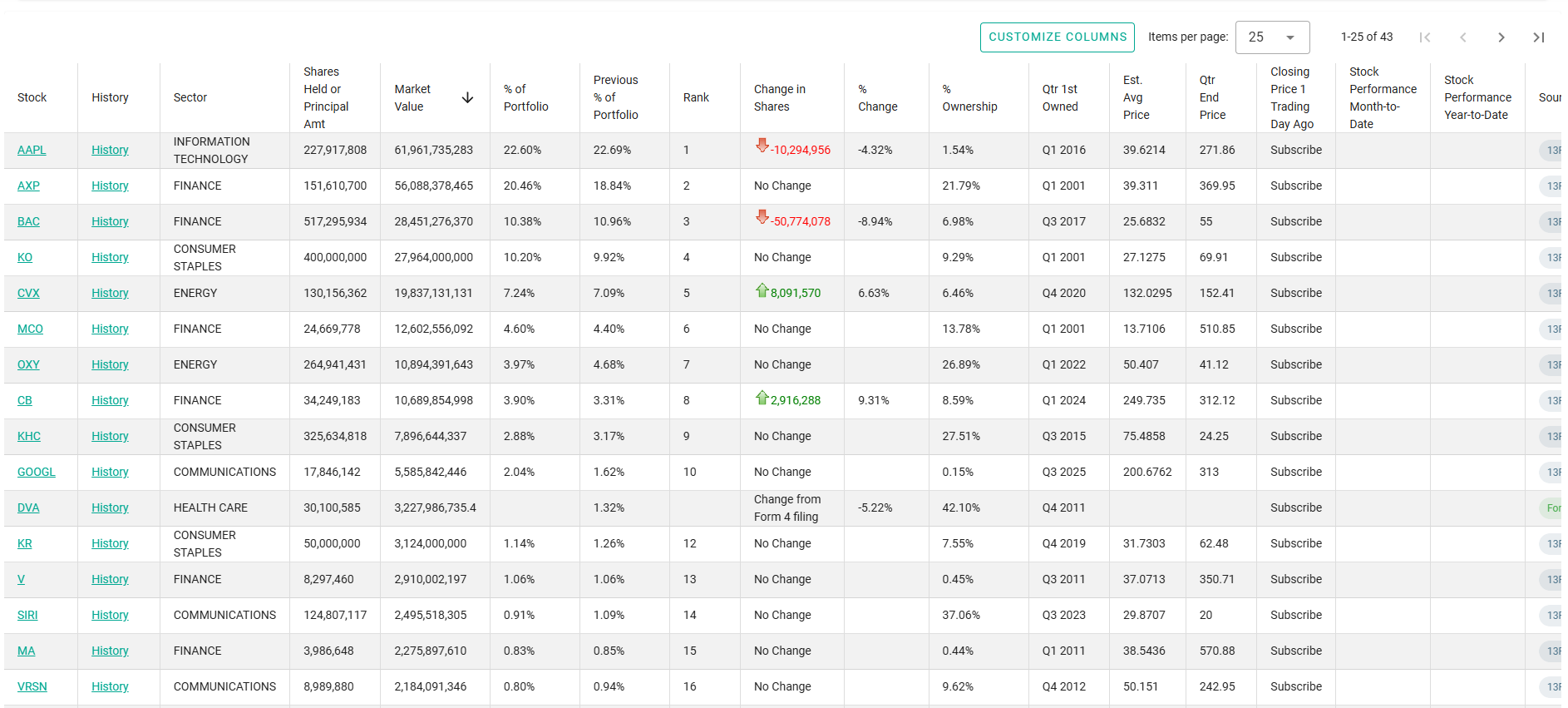Click the Customize Columns button
Viewport: 1568px width, 708px height.
pyautogui.click(x=1057, y=37)
